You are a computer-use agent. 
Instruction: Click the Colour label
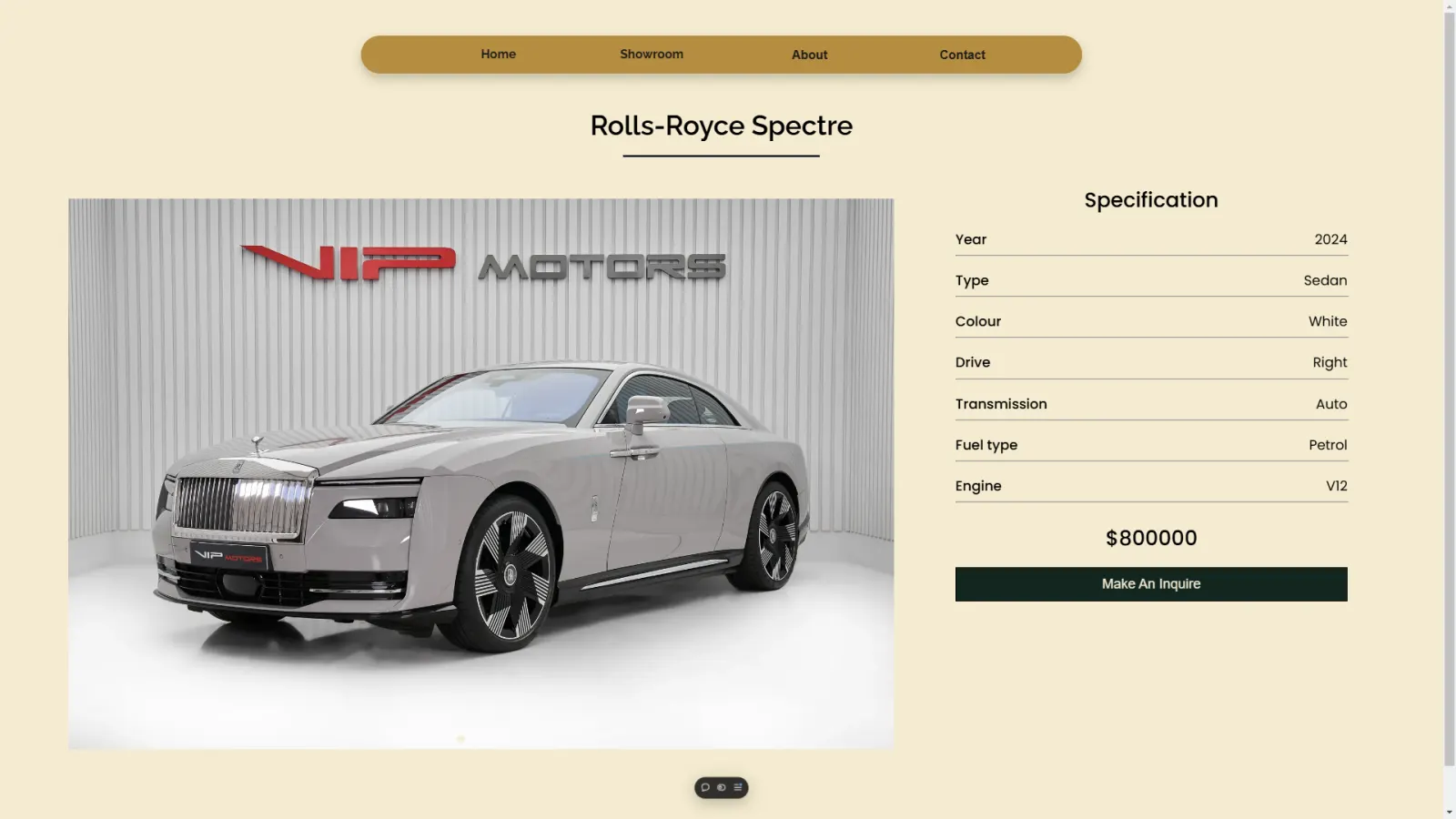[978, 321]
